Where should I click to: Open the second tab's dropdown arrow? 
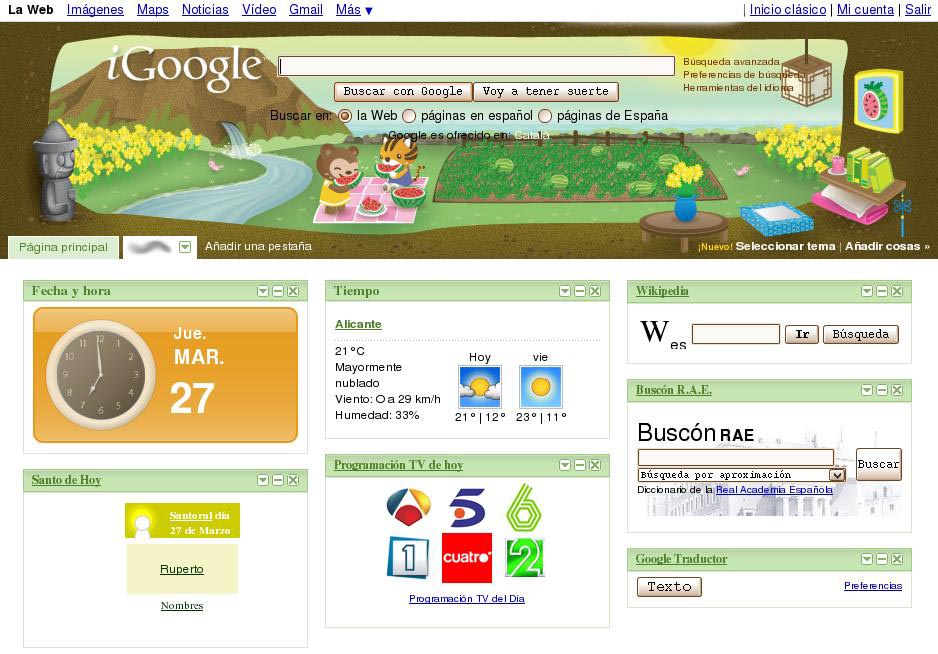point(185,247)
